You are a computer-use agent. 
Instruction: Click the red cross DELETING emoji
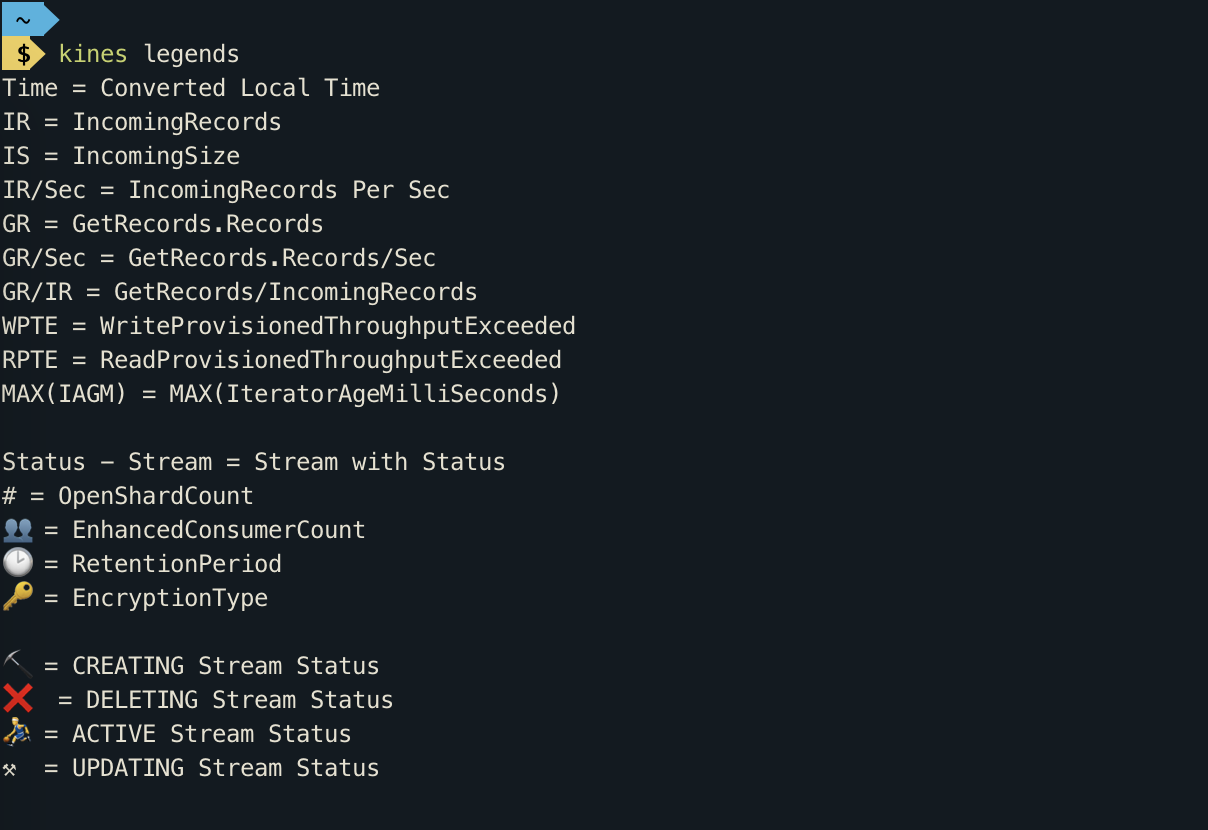pyautogui.click(x=18, y=699)
